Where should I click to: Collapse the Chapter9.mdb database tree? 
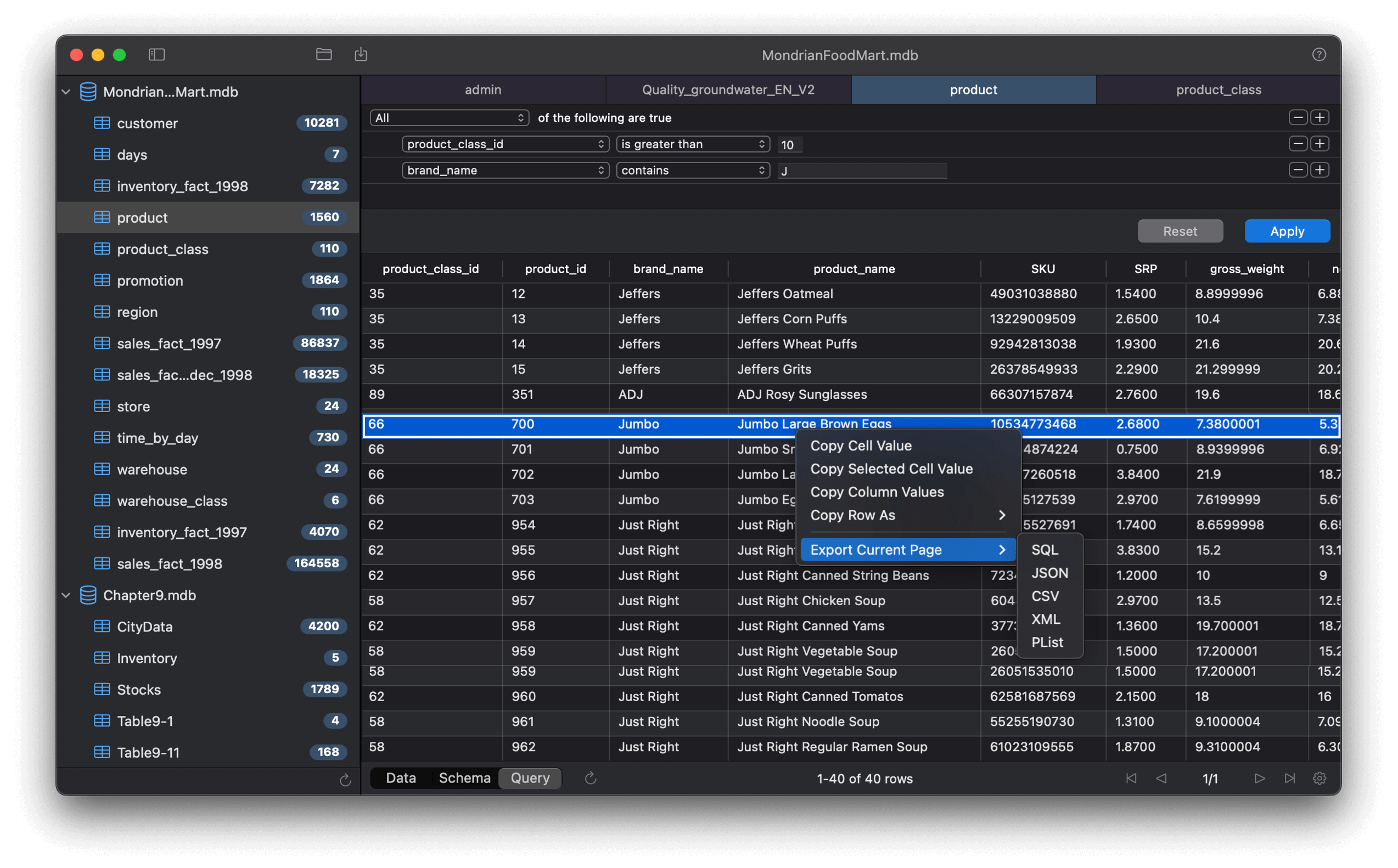click(x=65, y=595)
